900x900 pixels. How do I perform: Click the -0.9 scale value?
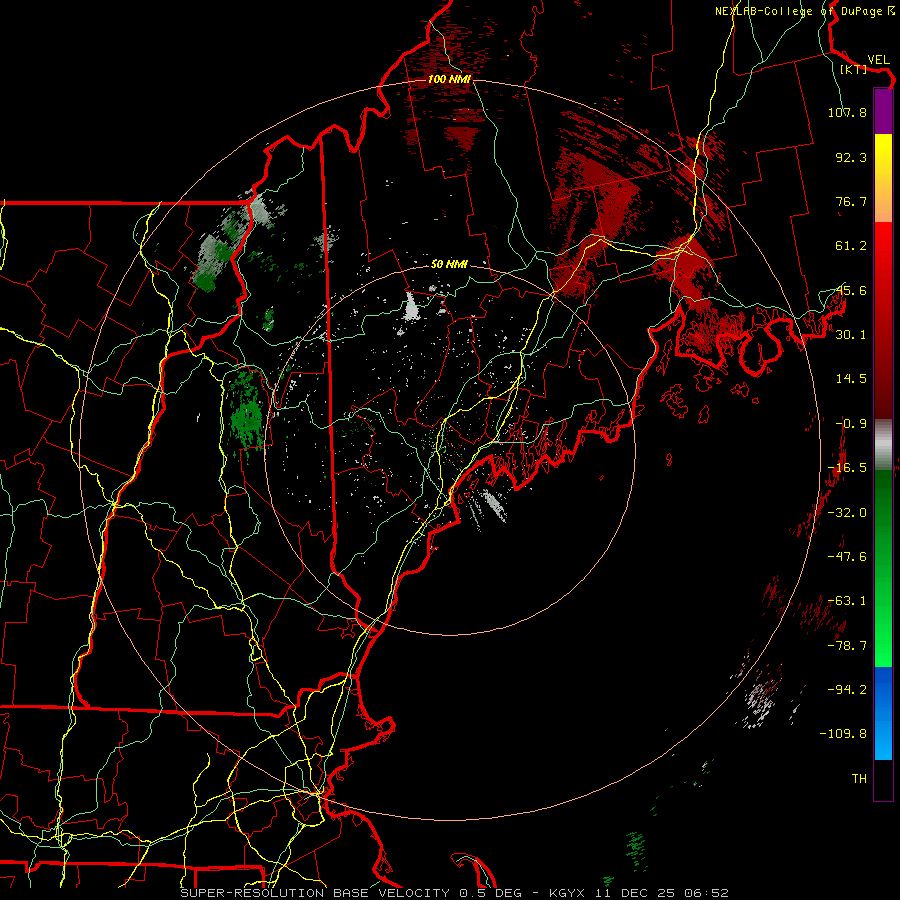click(851, 424)
